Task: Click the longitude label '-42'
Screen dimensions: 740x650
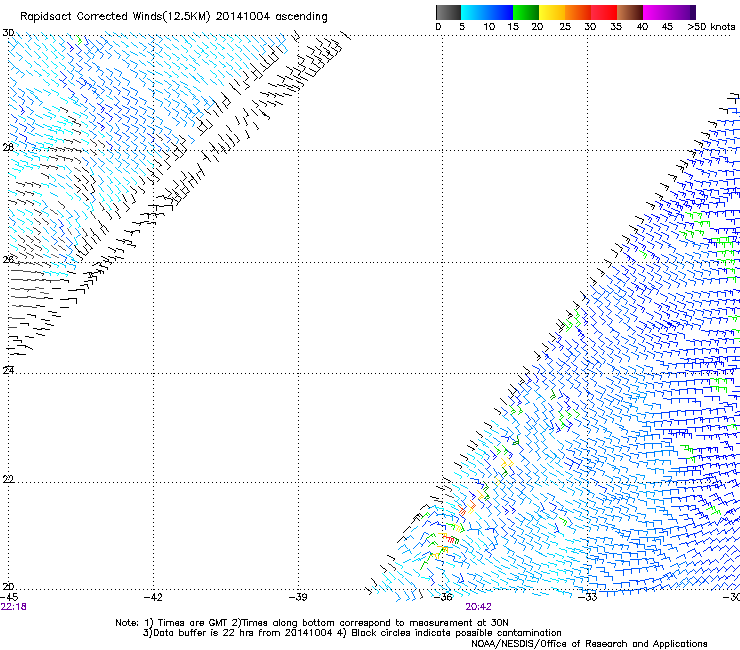Action: [x=153, y=597]
